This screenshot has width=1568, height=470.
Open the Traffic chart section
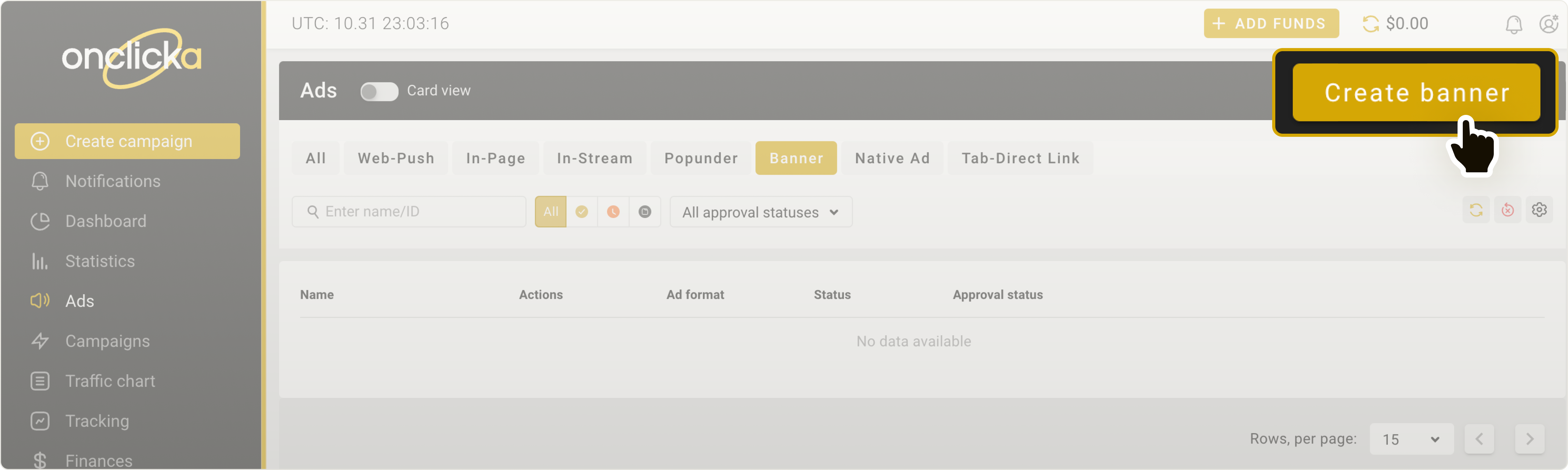109,381
